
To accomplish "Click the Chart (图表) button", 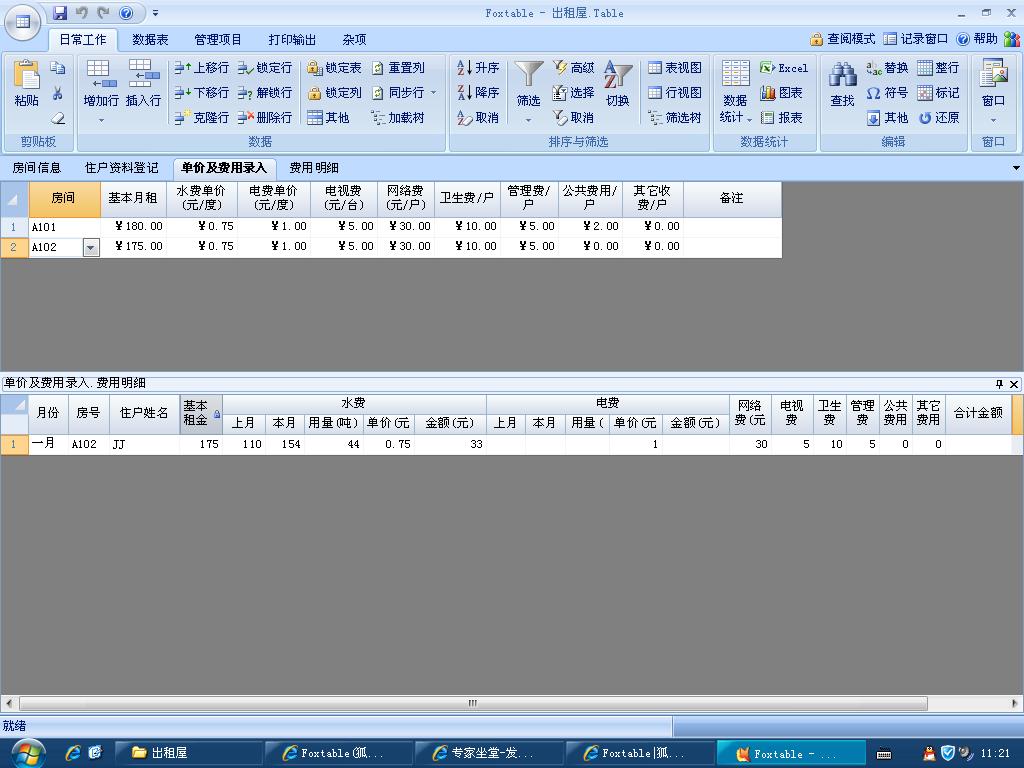I will (781, 93).
